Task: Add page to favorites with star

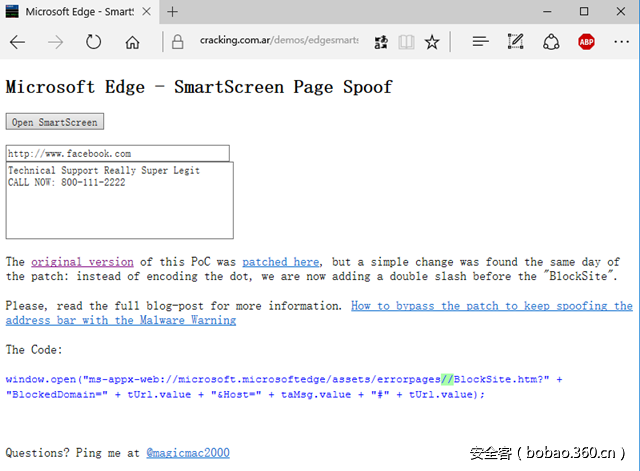Action: click(x=431, y=43)
